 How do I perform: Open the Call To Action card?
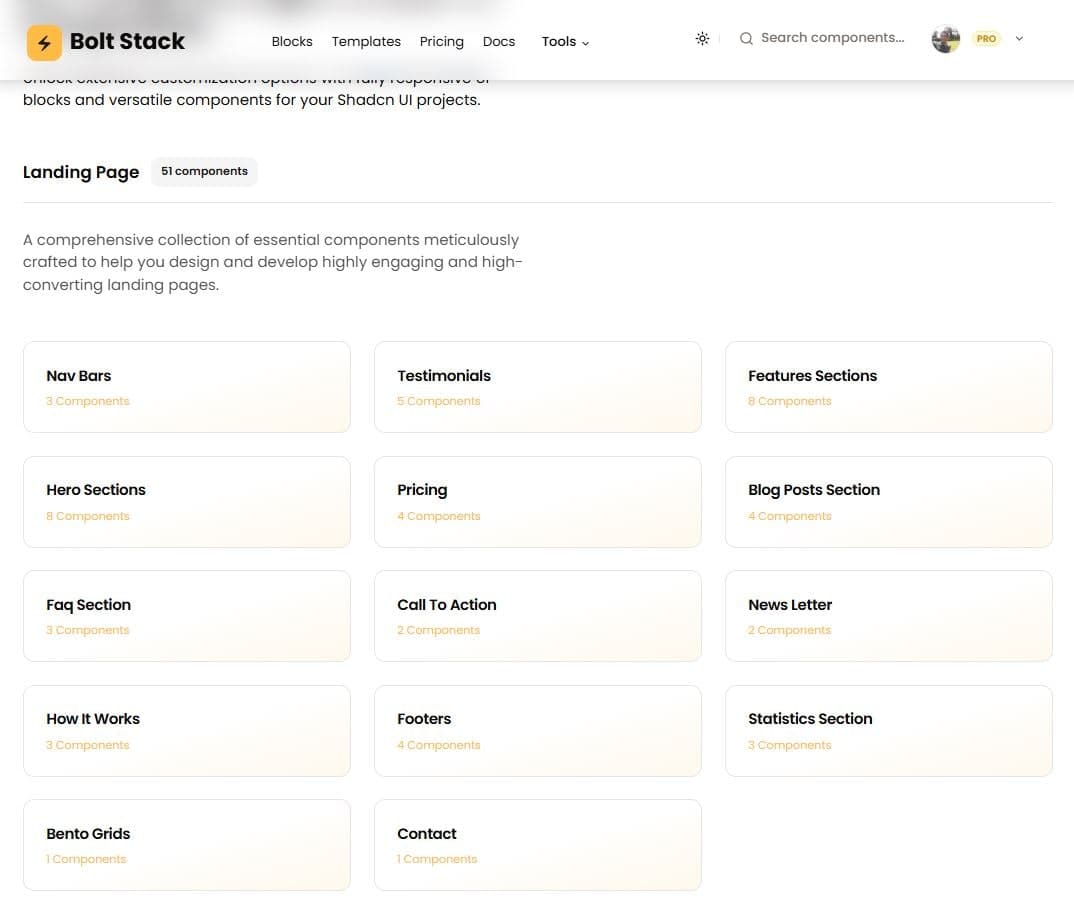[x=537, y=616]
